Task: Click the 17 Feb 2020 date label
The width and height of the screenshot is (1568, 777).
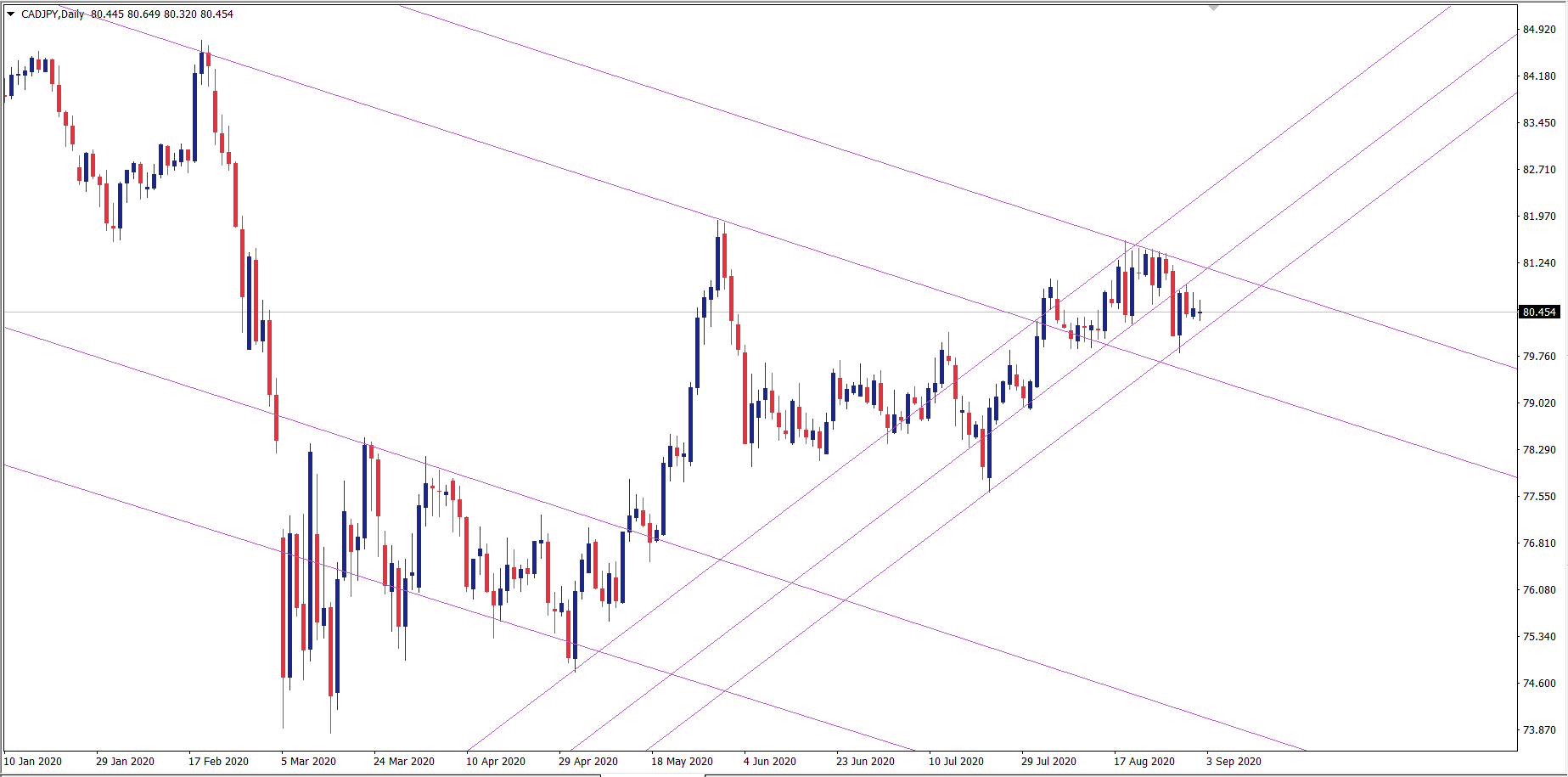Action: pyautogui.click(x=218, y=761)
